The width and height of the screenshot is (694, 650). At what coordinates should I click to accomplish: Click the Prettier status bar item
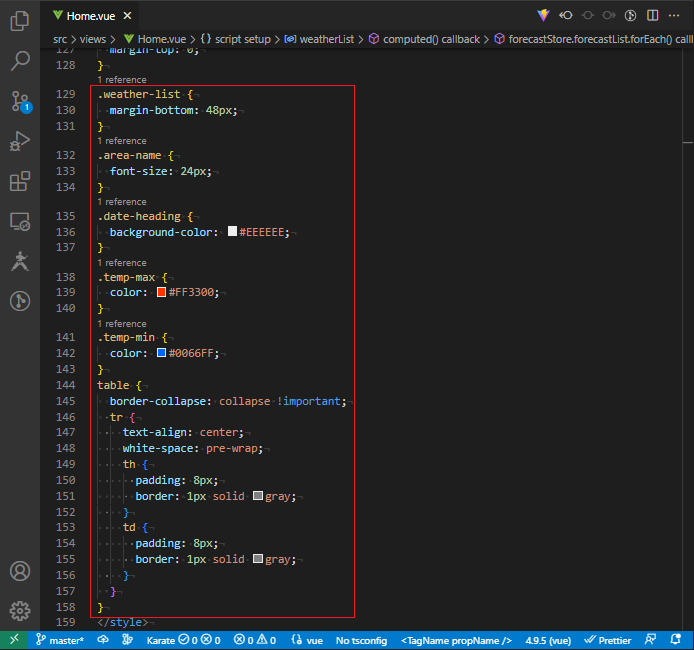click(x=608, y=640)
